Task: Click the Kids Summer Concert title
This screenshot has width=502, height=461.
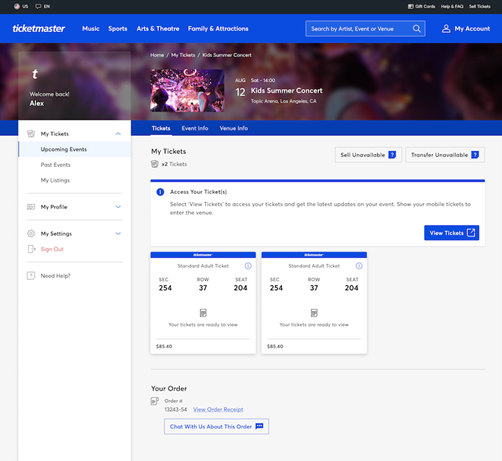Action: [x=287, y=91]
